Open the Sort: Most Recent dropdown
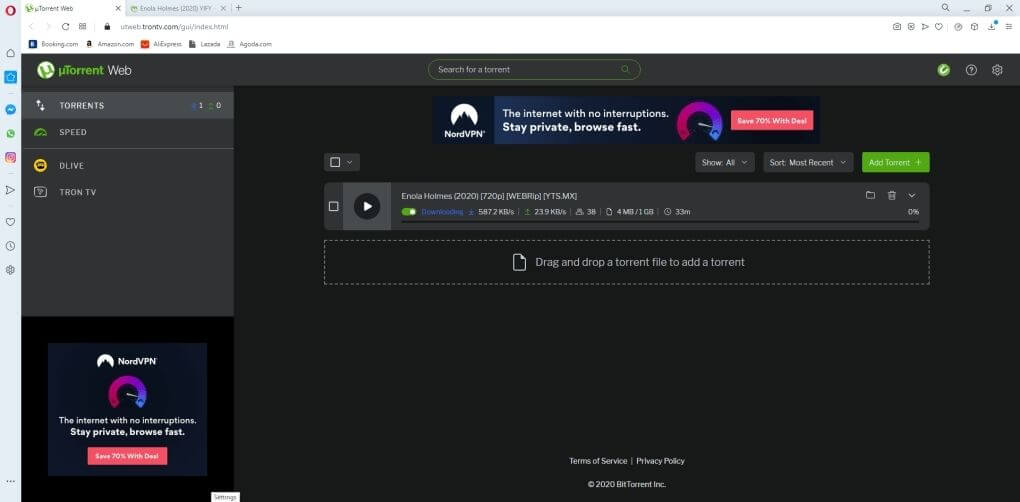Viewport: 1020px width, 502px height. [x=809, y=162]
